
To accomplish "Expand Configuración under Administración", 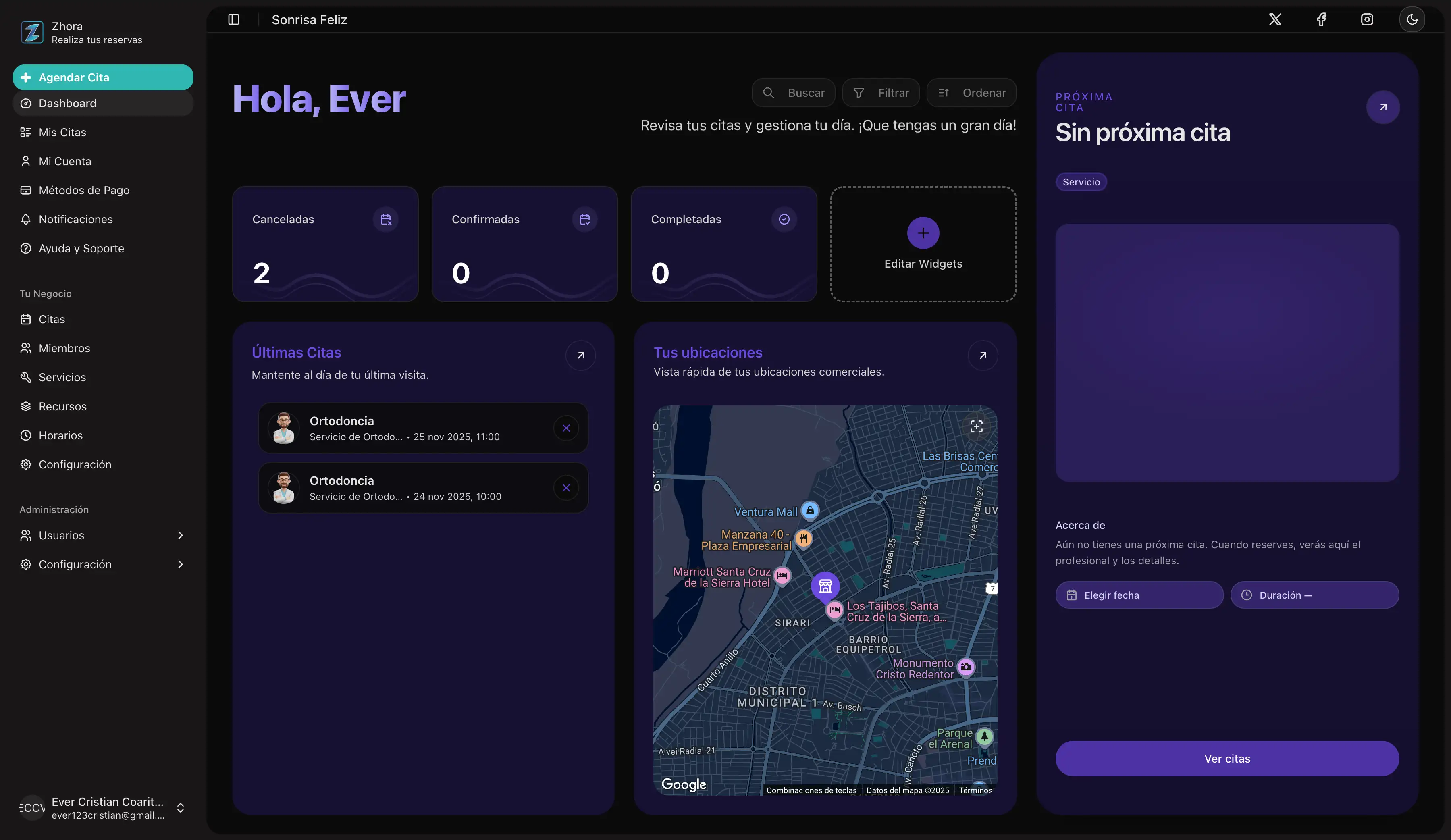I will coord(181,564).
